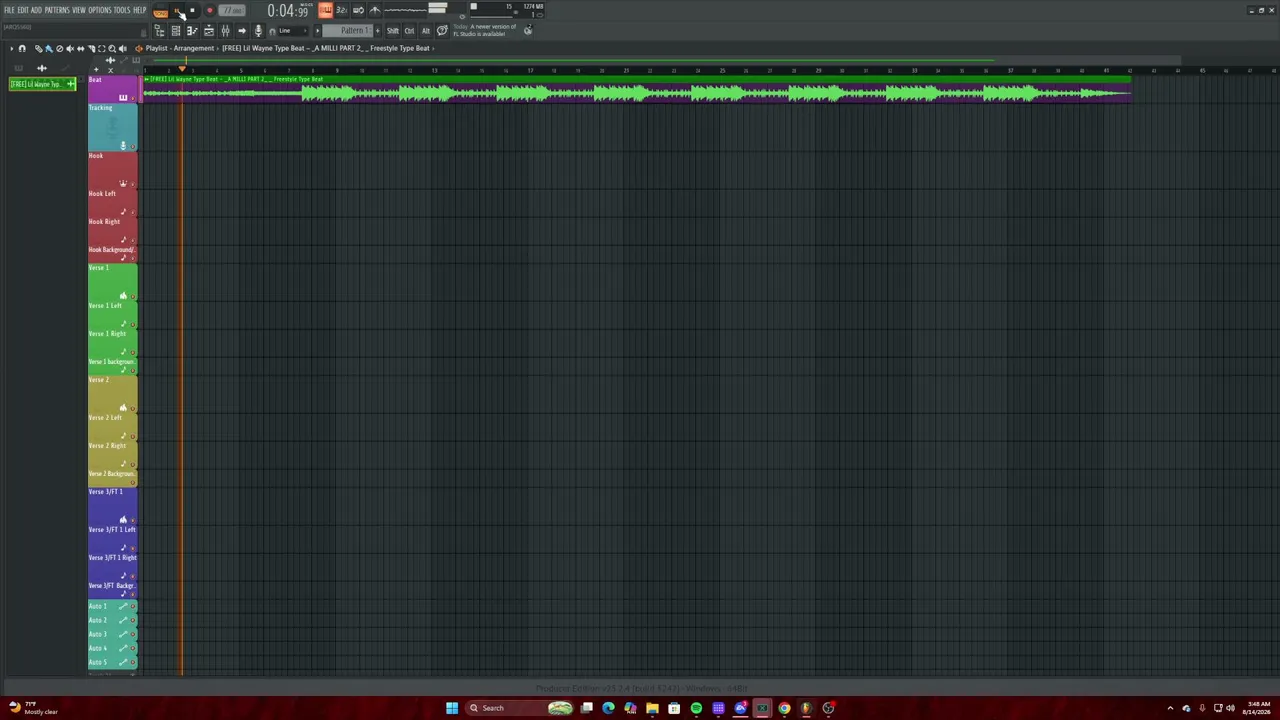
Task: Select the [FREE] Lil Wayne Typ clip in picker
Action: [x=42, y=84]
